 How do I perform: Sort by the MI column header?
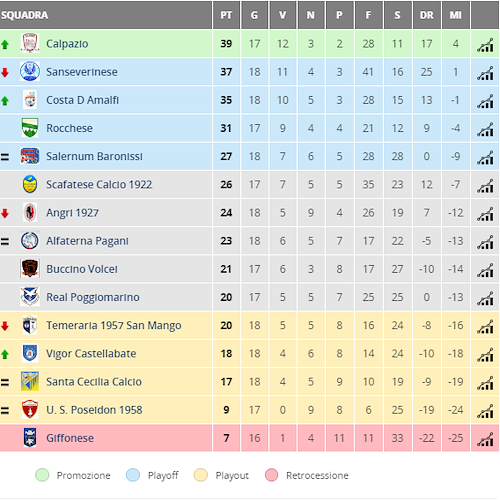(455, 15)
